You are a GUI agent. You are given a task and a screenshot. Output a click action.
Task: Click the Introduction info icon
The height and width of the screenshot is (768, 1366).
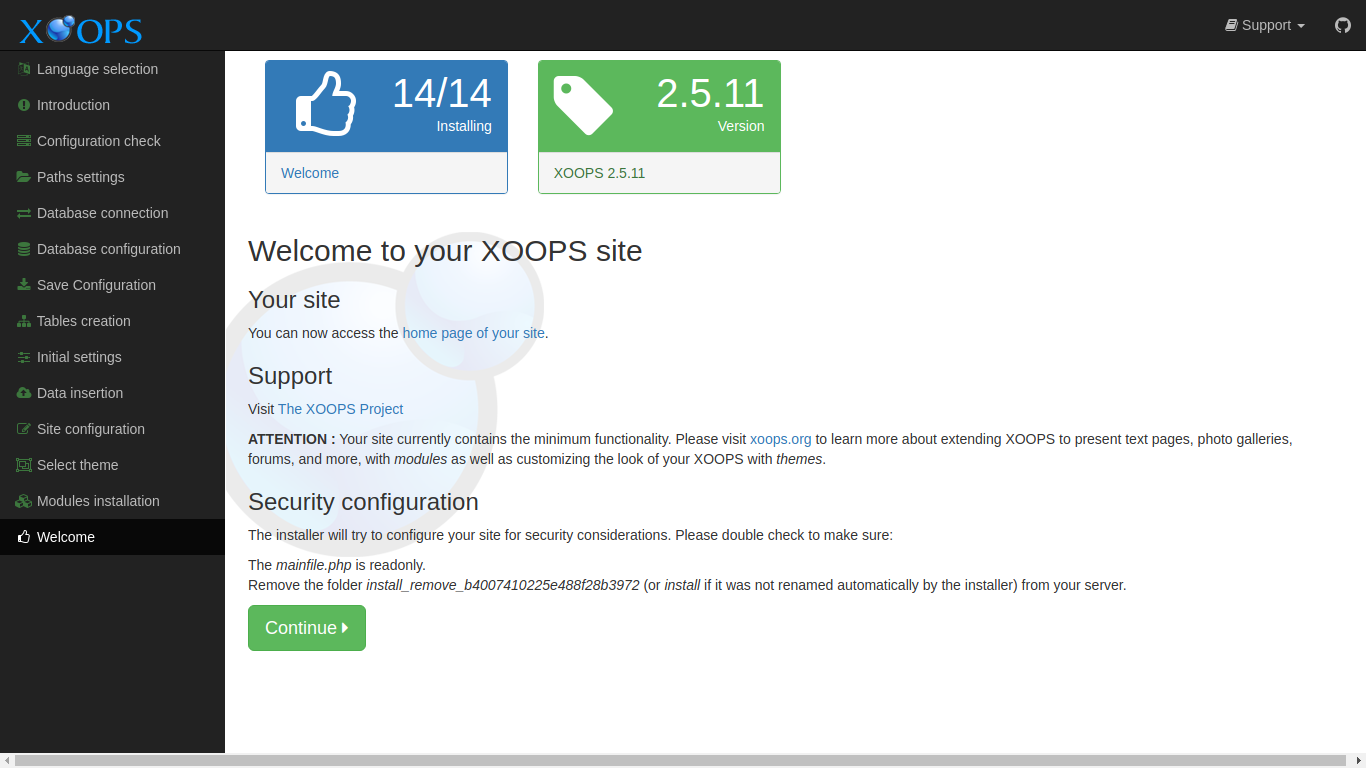[x=21, y=105]
